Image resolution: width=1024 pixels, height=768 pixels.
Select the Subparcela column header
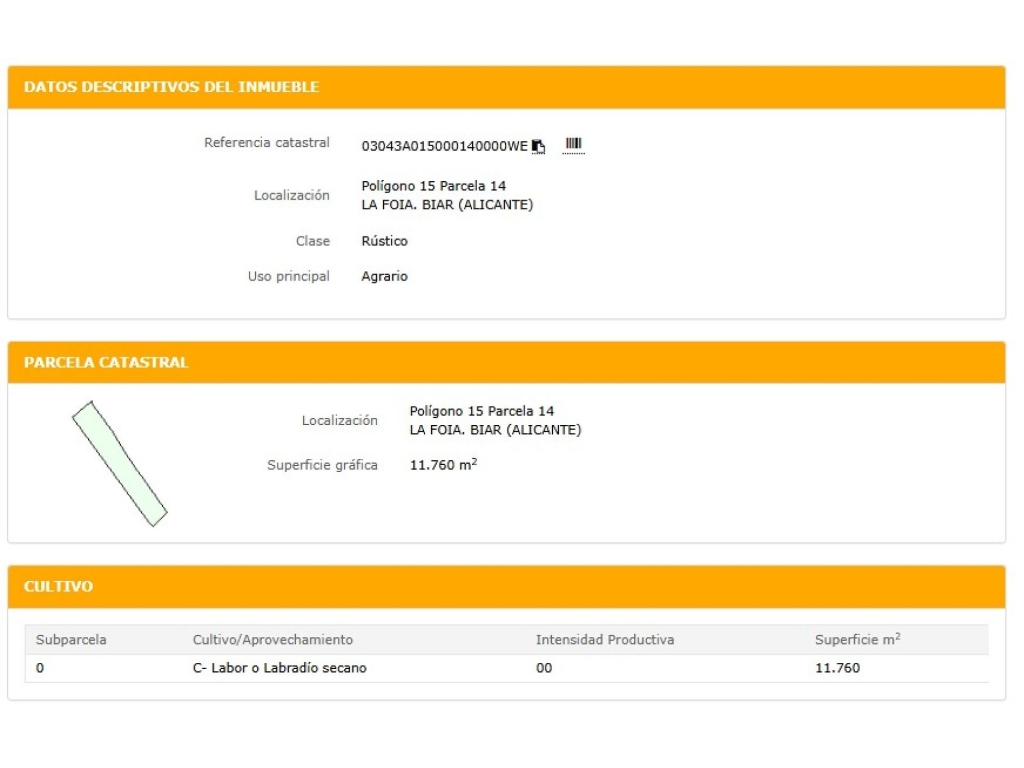71,640
